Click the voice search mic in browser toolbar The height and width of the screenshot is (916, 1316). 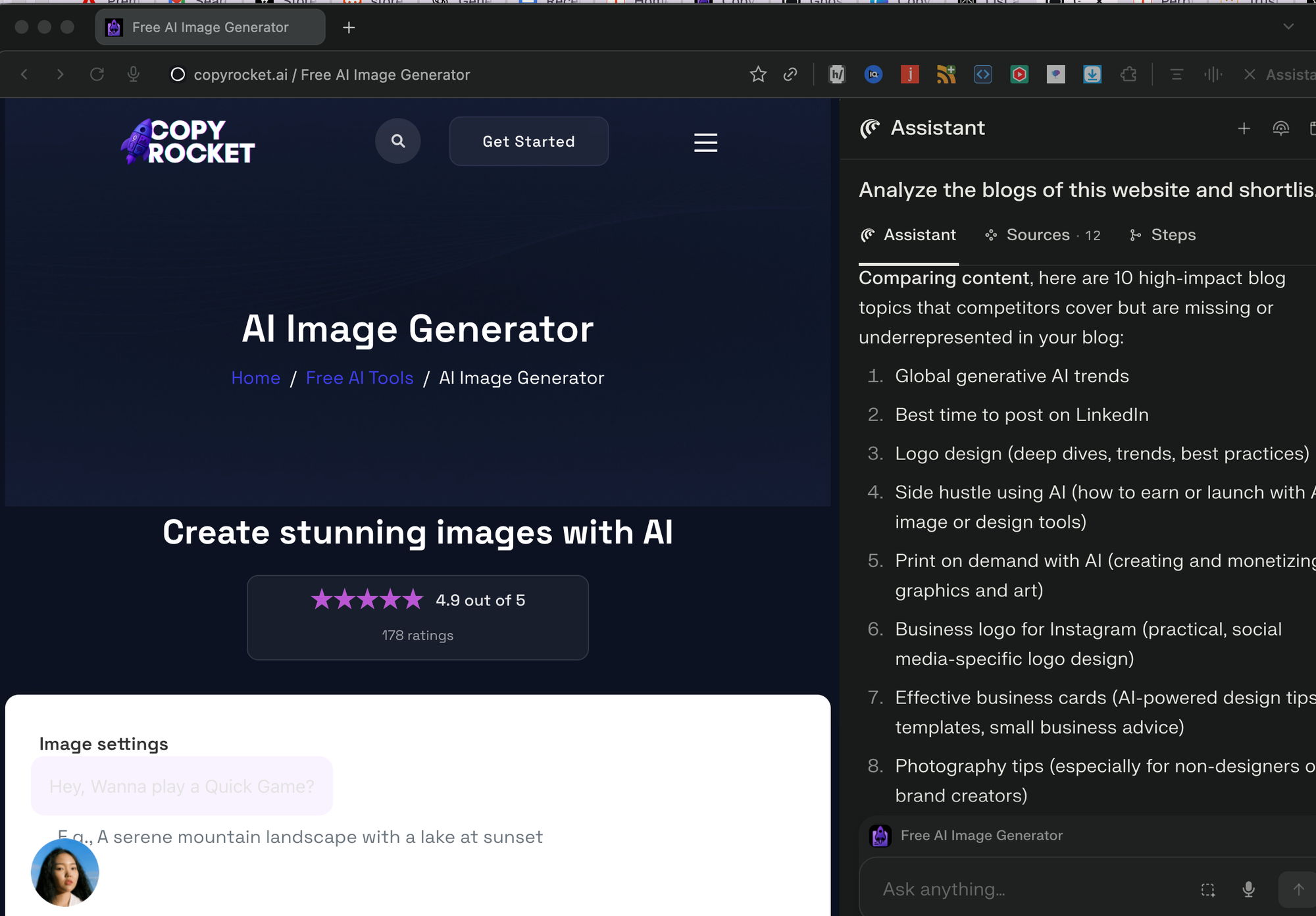134,74
